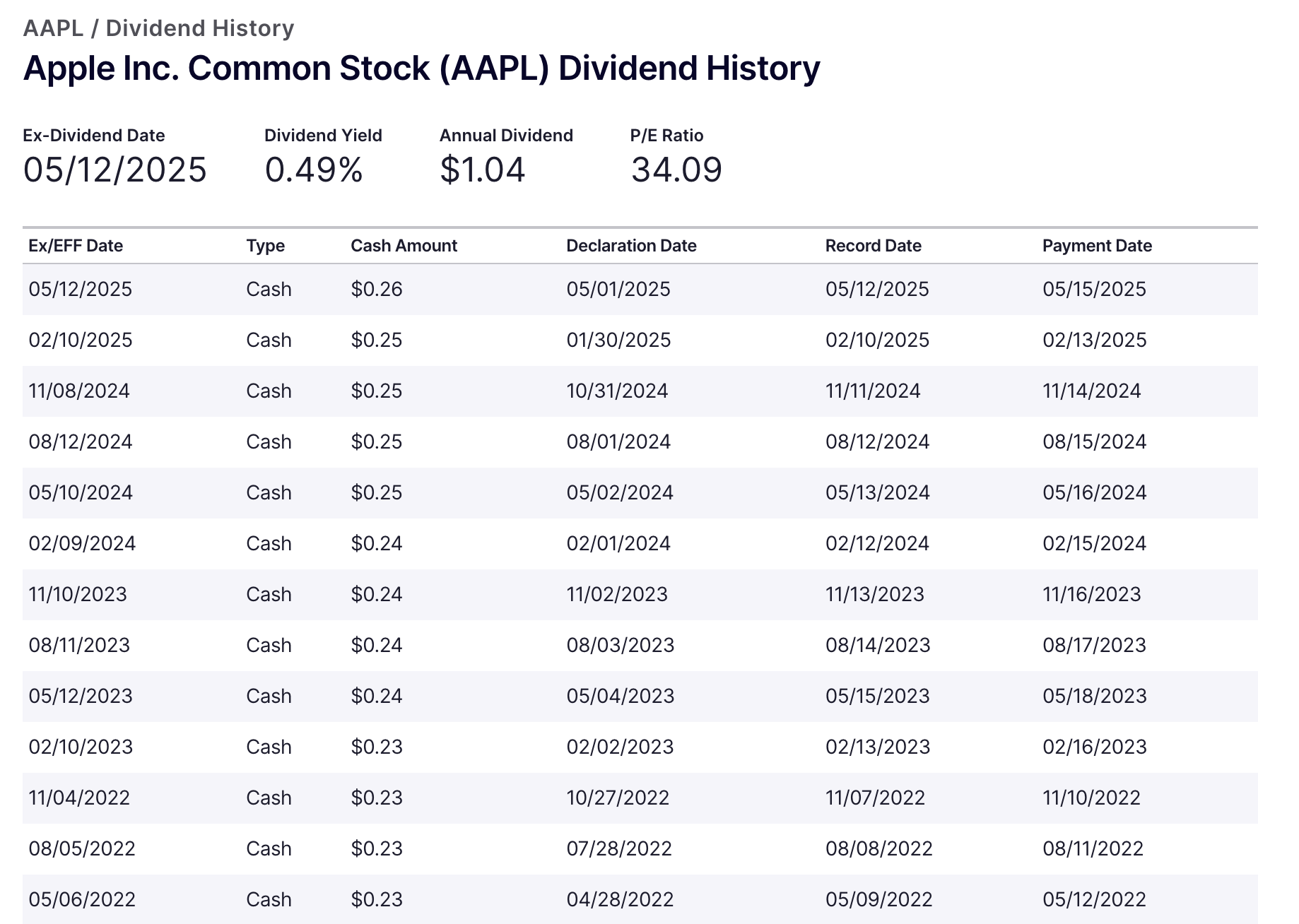The height and width of the screenshot is (924, 1299).
Task: Click payment date 08/17/2023
Action: [x=1095, y=645]
